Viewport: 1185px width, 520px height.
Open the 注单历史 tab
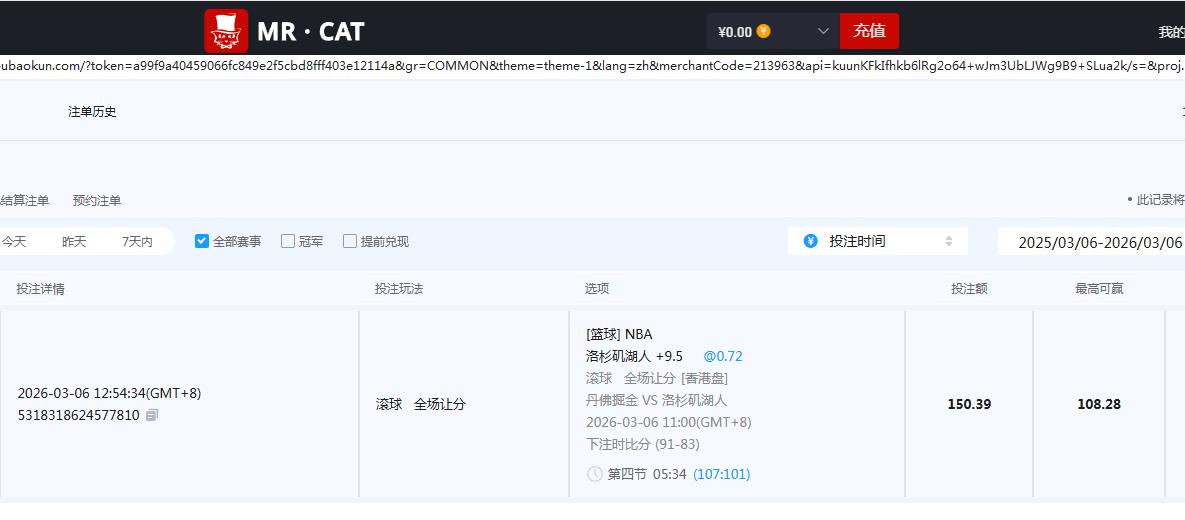[x=92, y=111]
